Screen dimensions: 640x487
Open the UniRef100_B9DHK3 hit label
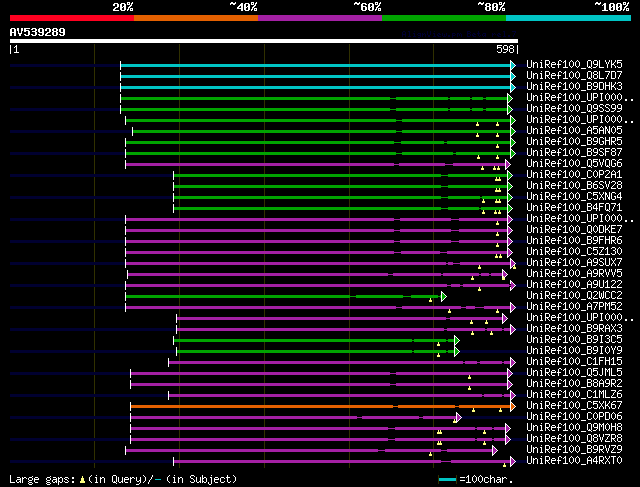tap(574, 87)
